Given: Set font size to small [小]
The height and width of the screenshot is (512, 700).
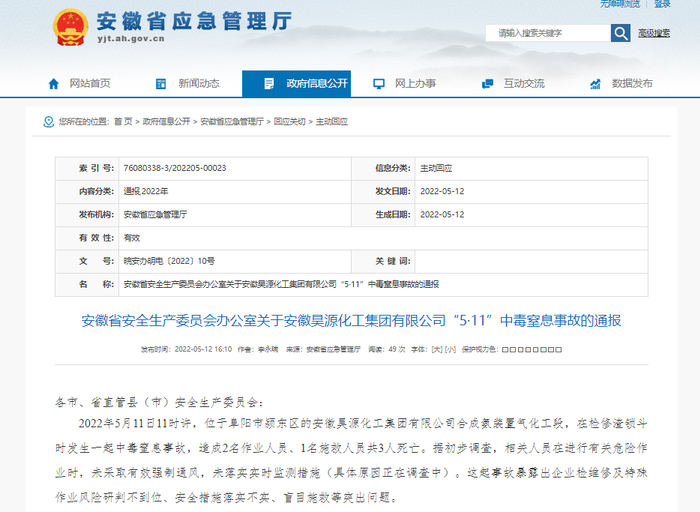Looking at the screenshot, I should pyautogui.click(x=450, y=350).
